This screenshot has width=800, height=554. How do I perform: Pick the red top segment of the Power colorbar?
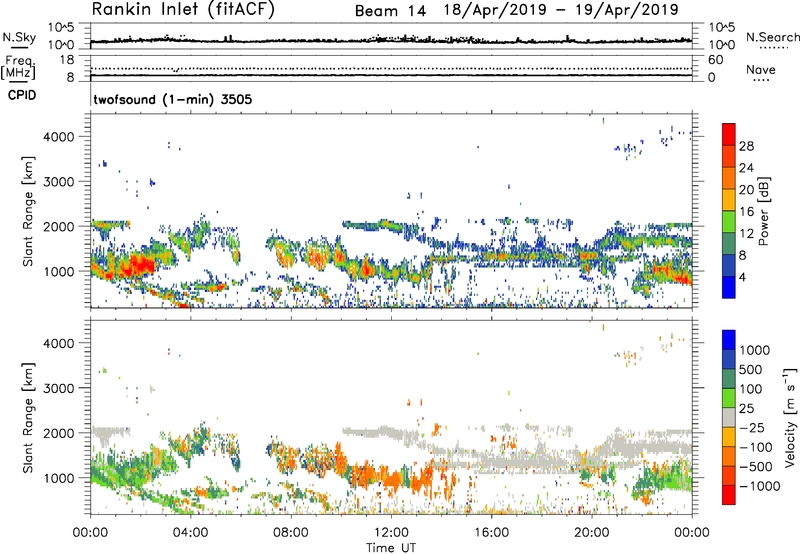pyautogui.click(x=729, y=134)
